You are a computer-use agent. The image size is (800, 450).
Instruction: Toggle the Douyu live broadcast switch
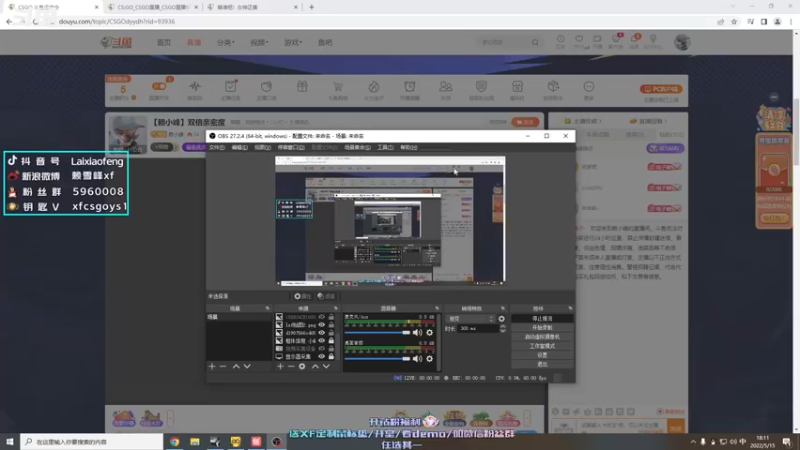point(159,86)
